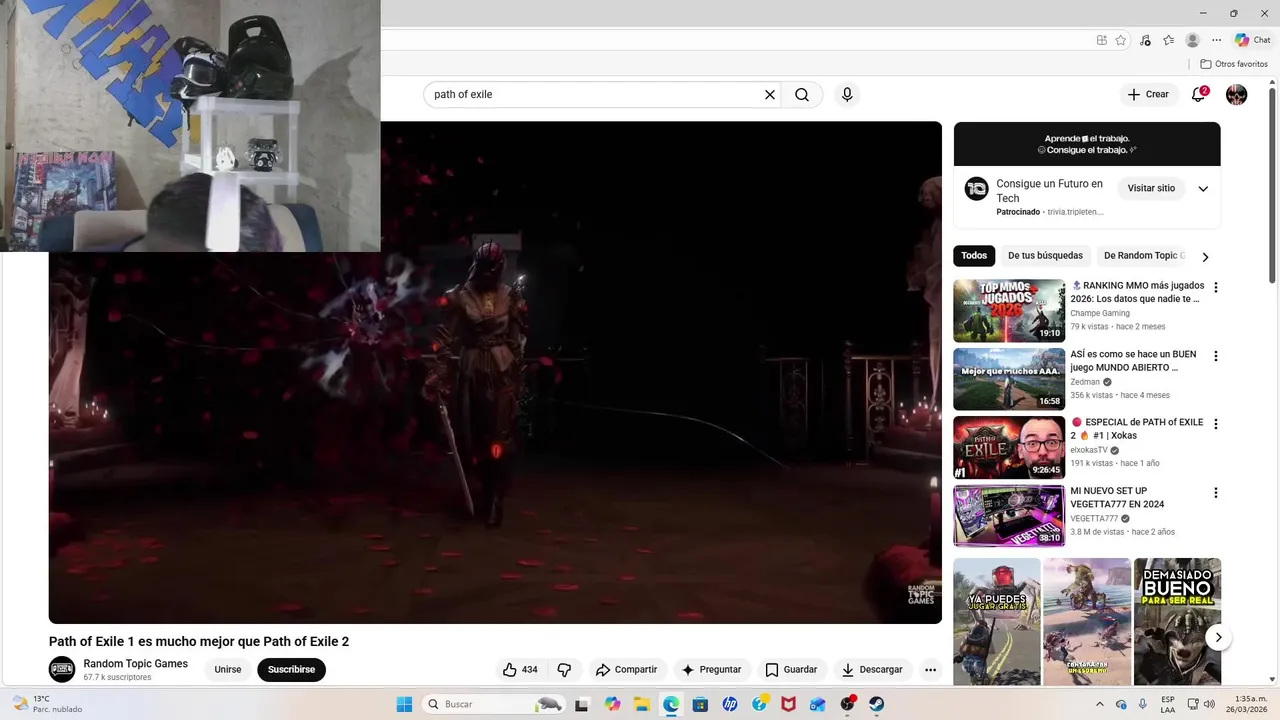Click the Crear button
The width and height of the screenshot is (1280, 720).
pyautogui.click(x=1148, y=94)
